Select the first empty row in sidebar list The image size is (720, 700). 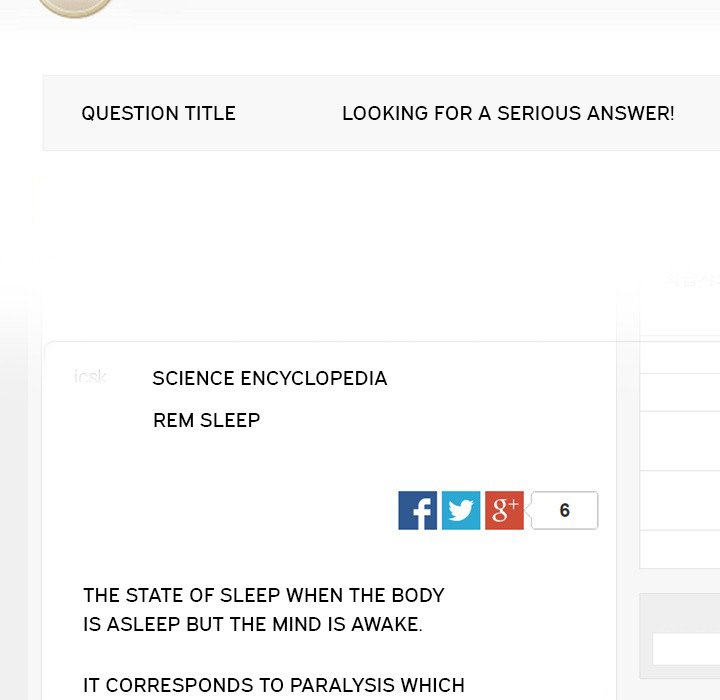point(680,355)
